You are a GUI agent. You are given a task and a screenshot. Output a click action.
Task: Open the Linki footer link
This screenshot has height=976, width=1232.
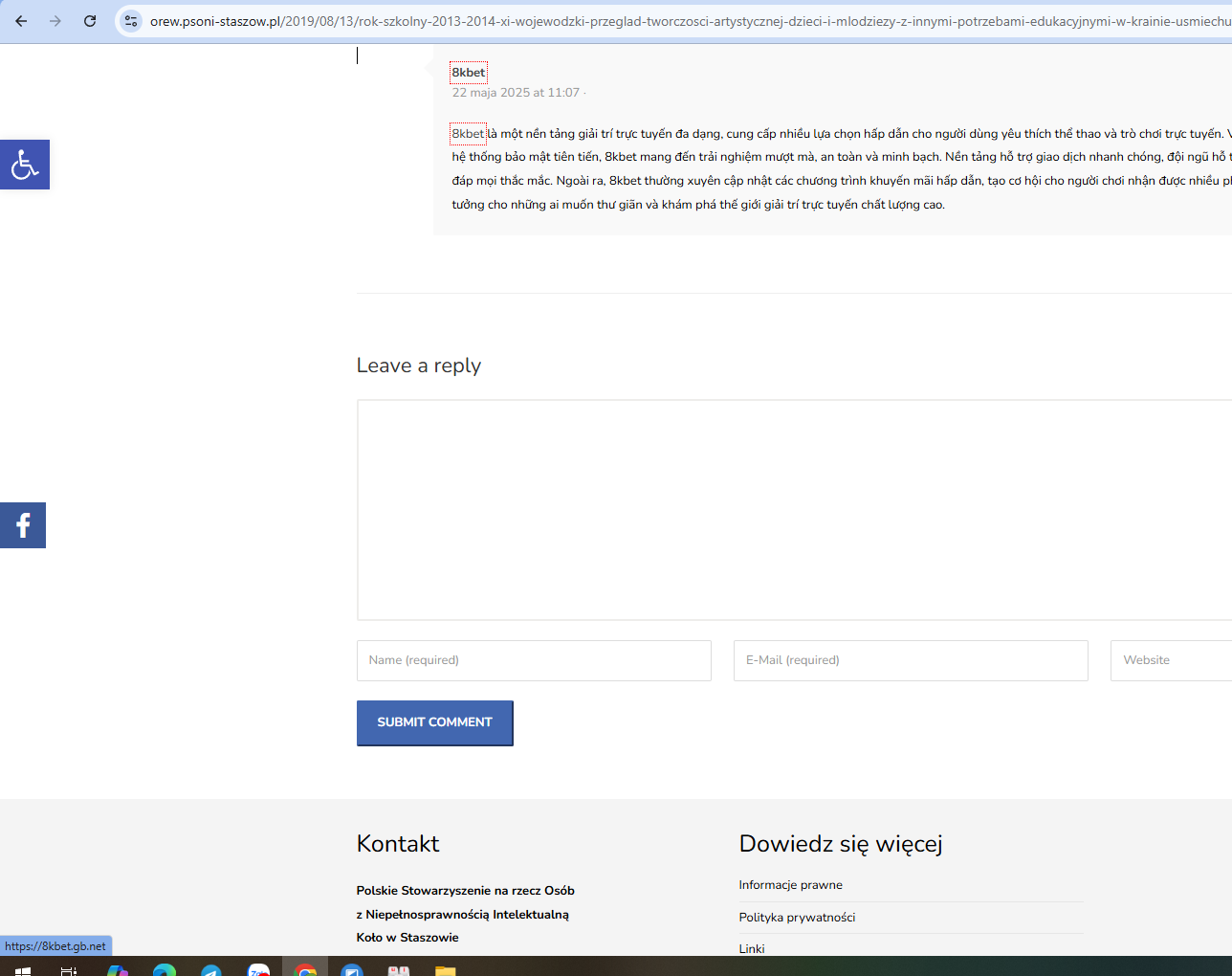point(752,949)
